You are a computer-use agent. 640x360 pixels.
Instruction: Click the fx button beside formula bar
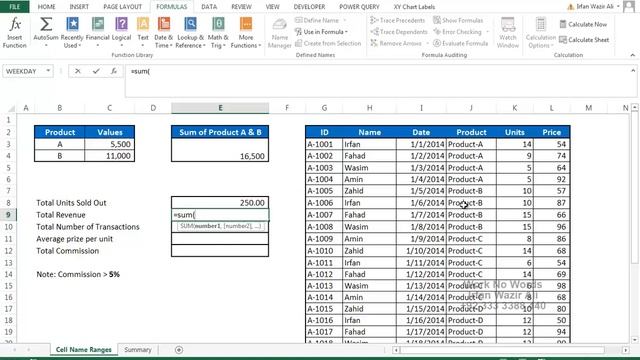(x=114, y=71)
